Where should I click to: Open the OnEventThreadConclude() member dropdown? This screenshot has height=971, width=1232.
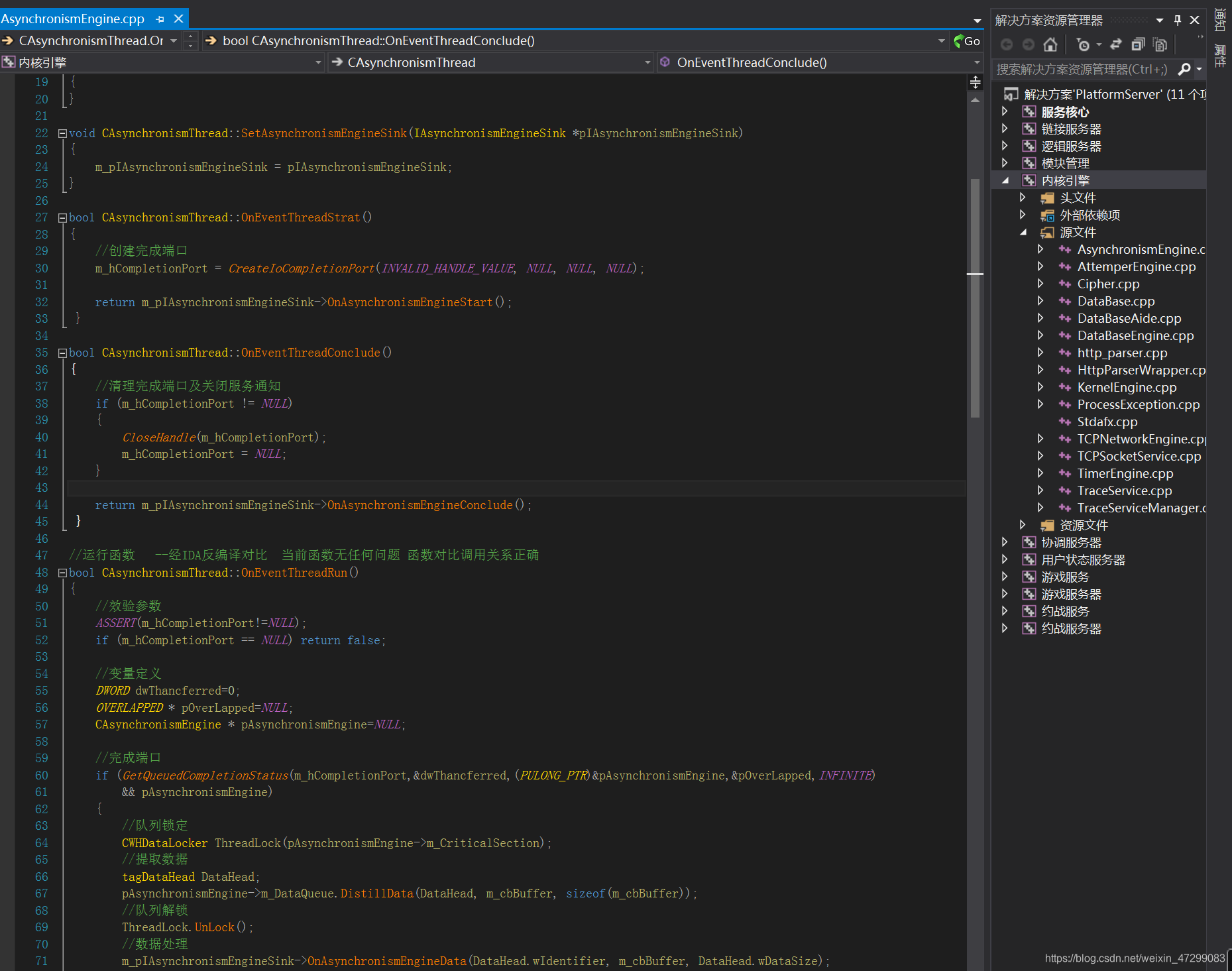click(x=976, y=62)
